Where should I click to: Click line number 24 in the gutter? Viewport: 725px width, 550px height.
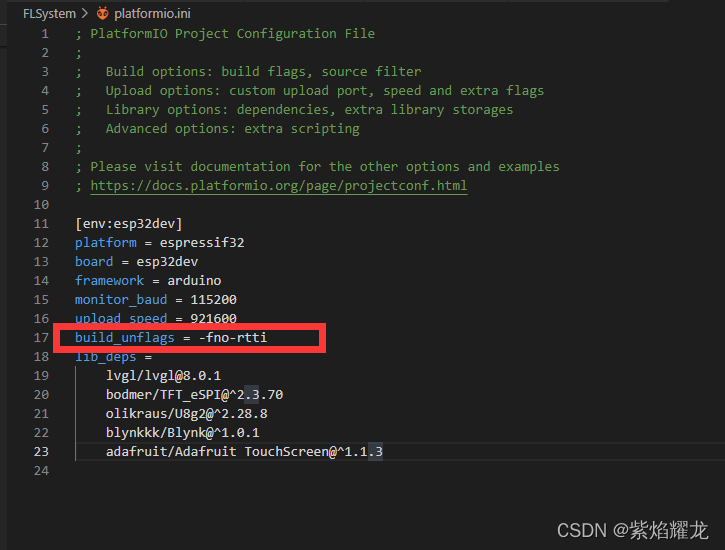[x=41, y=471]
